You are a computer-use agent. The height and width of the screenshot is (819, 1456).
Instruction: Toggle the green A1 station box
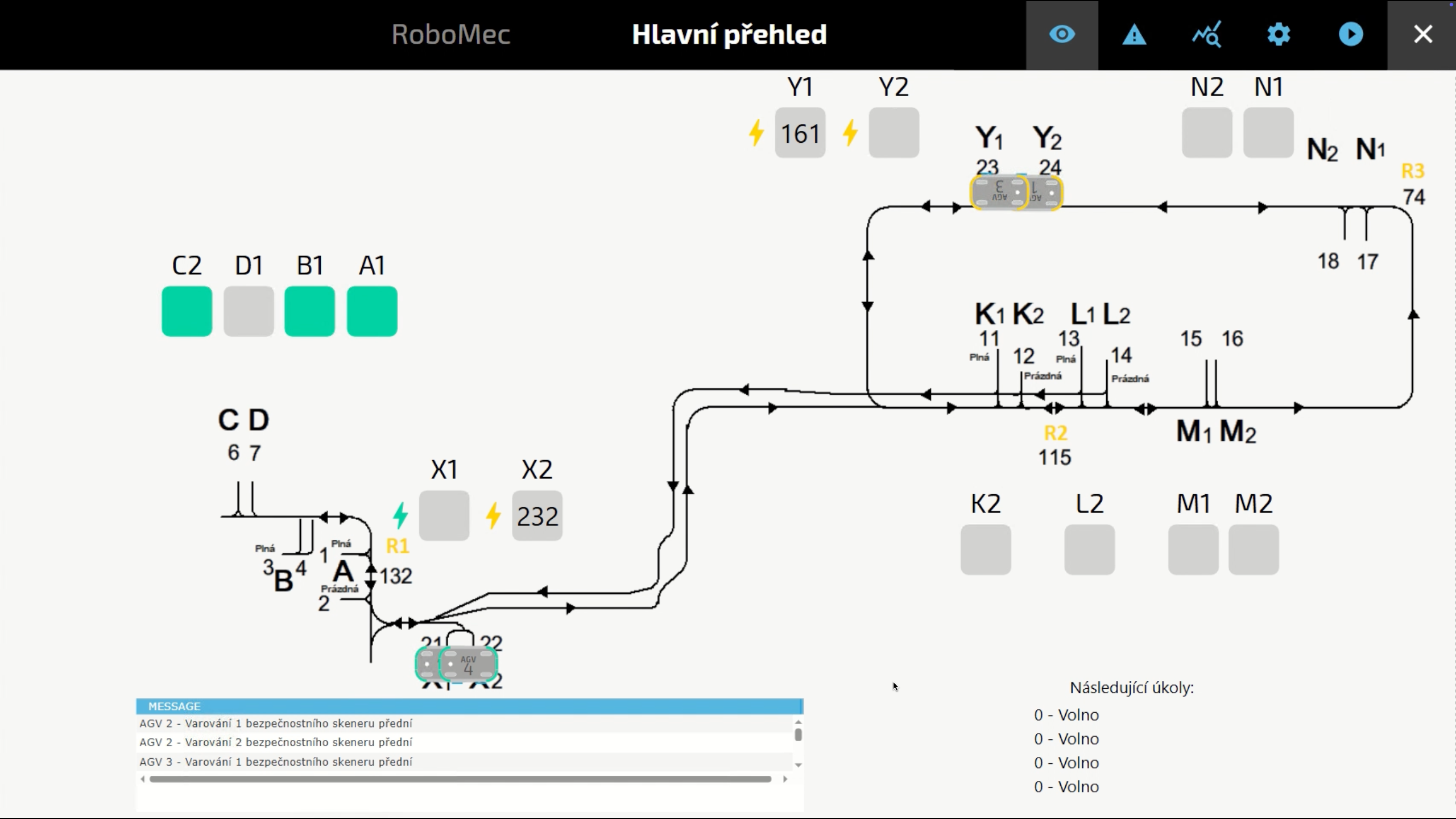click(x=372, y=311)
